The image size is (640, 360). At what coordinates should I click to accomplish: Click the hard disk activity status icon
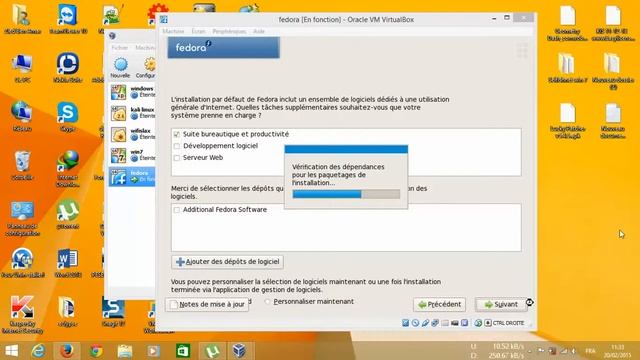[x=406, y=323]
